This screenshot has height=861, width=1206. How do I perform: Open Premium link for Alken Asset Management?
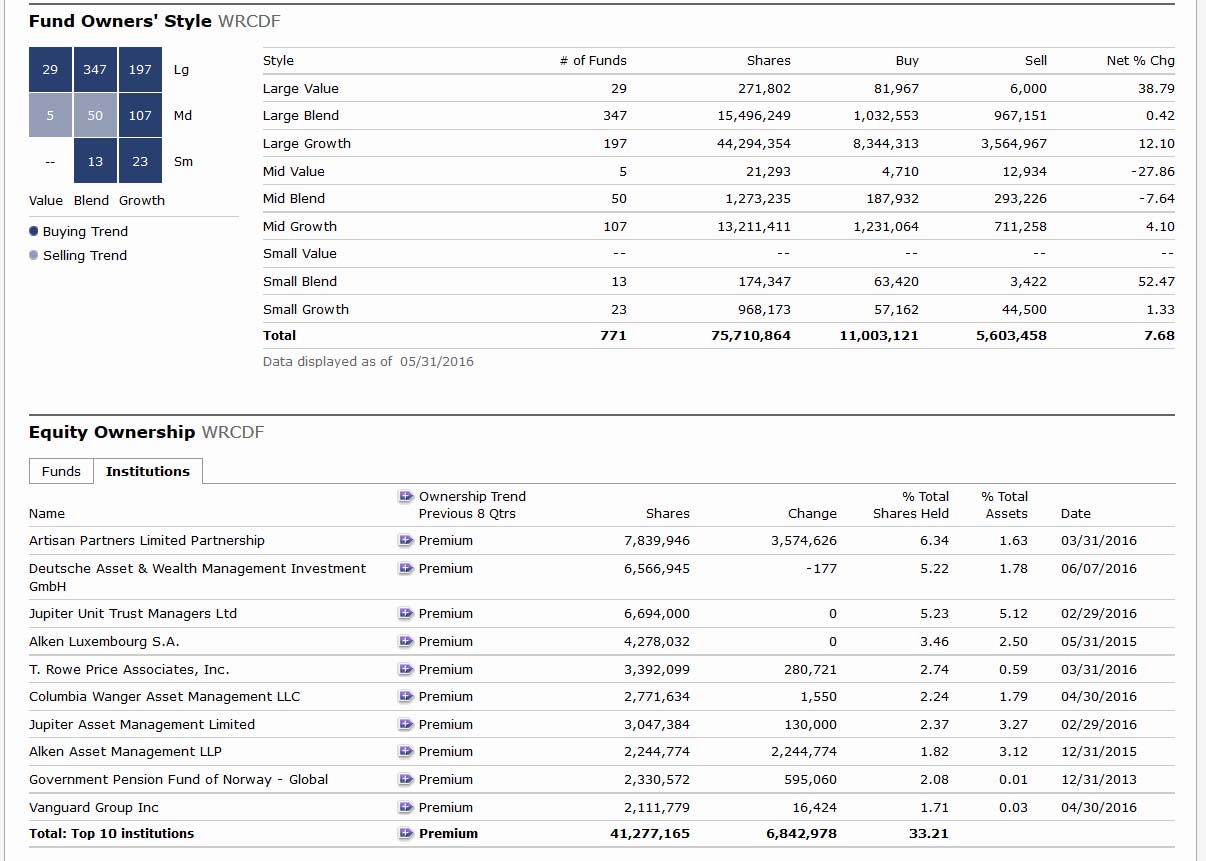tap(445, 752)
